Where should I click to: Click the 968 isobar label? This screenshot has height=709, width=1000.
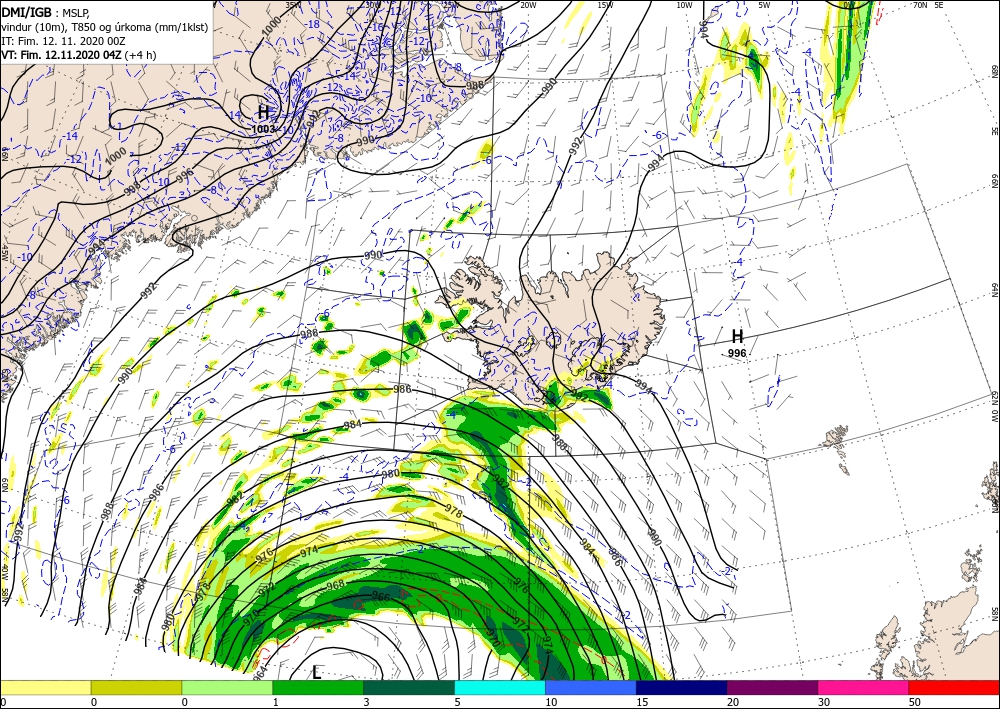click(335, 585)
